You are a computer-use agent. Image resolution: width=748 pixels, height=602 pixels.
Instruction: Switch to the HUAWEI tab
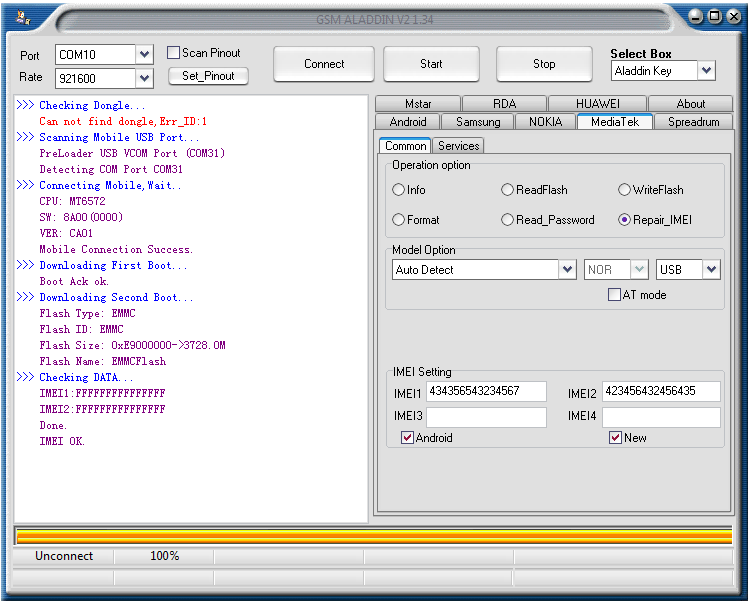(598, 104)
